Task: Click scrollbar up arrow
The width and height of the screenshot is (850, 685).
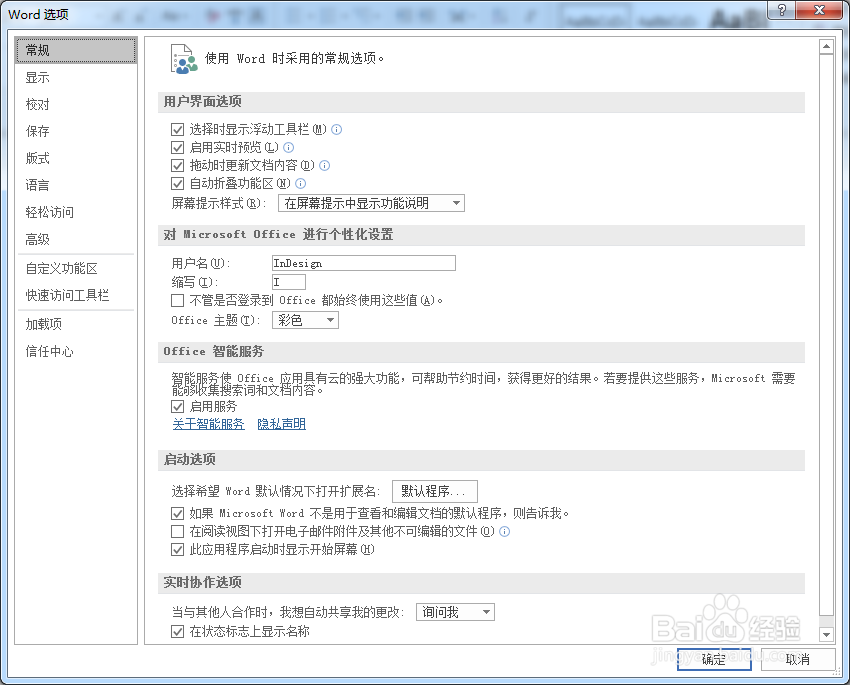Action: click(826, 47)
